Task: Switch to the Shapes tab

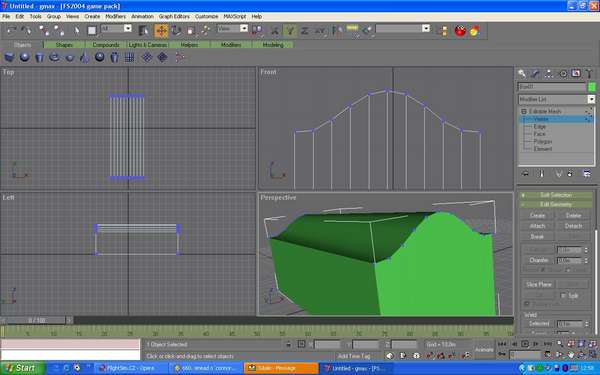Action: pyautogui.click(x=64, y=45)
